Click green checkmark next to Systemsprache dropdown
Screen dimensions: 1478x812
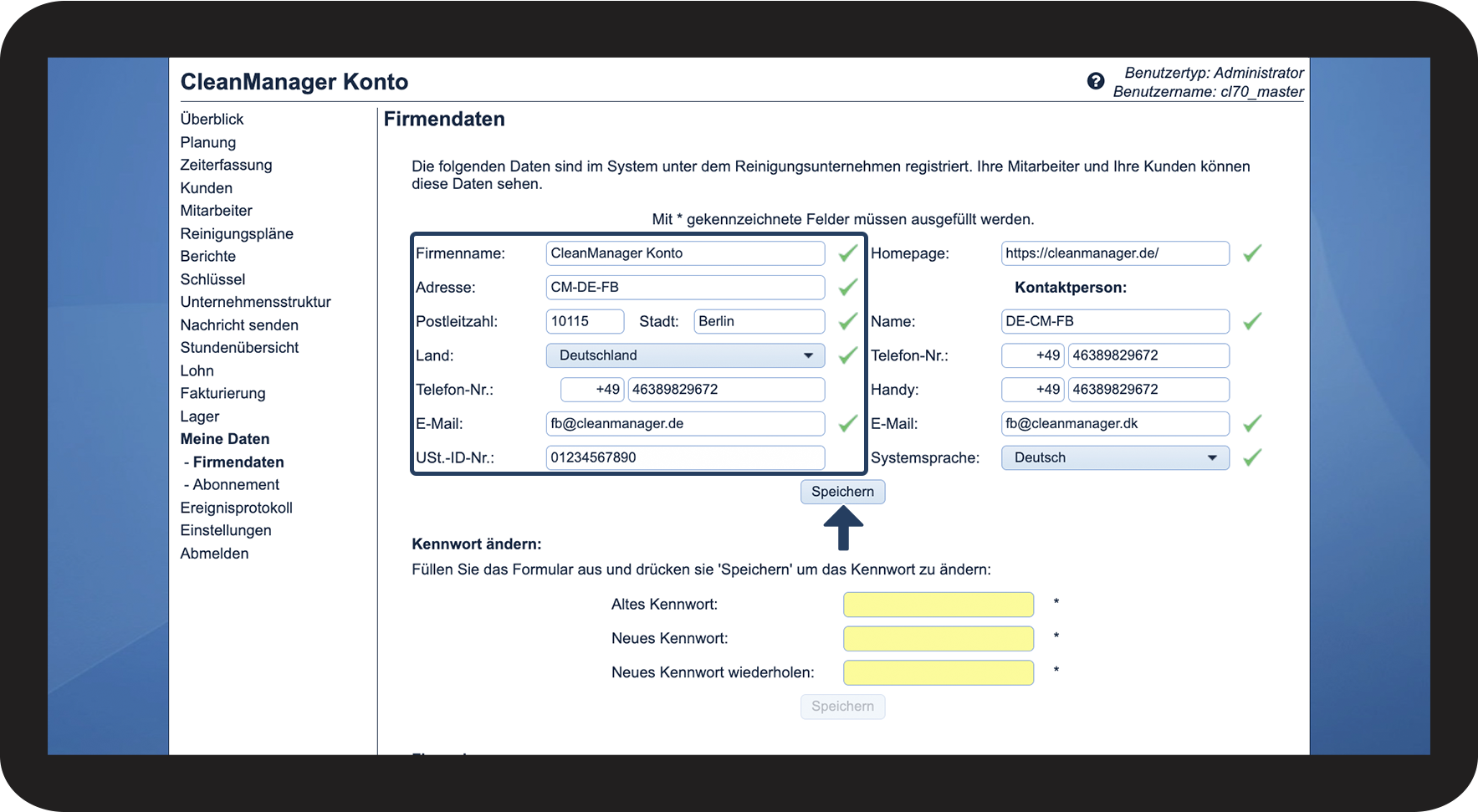[1251, 458]
